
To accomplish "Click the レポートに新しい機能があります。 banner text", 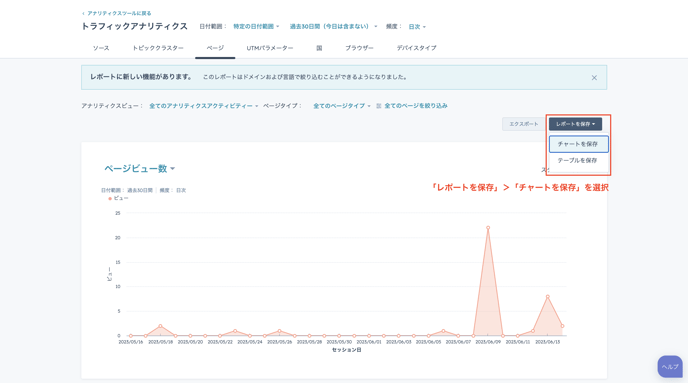I will (x=141, y=77).
